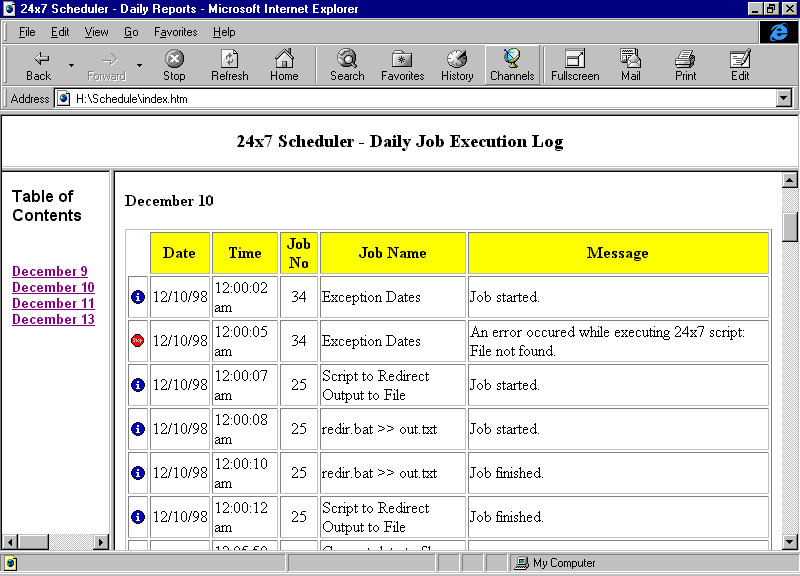Open the View menu
Viewport: 800px width, 576px height.
(x=96, y=32)
